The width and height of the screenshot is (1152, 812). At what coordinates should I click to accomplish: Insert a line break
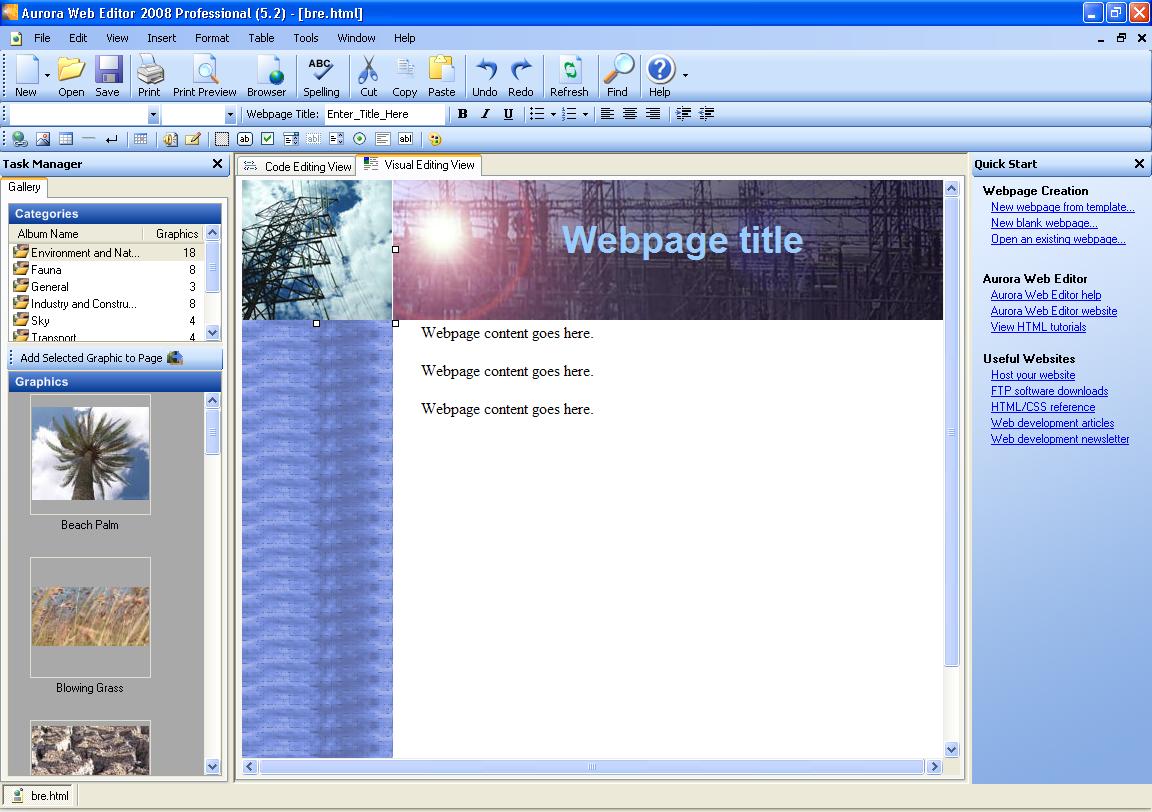(112, 139)
